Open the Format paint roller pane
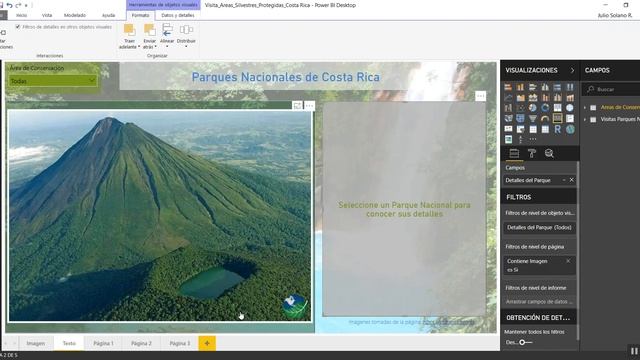This screenshot has width=640, height=360. pos(531,153)
